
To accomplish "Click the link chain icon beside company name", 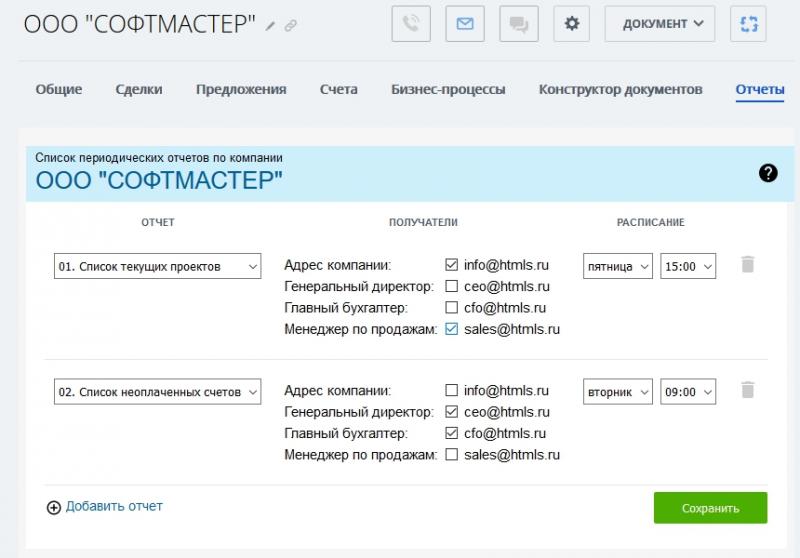I will point(290,26).
